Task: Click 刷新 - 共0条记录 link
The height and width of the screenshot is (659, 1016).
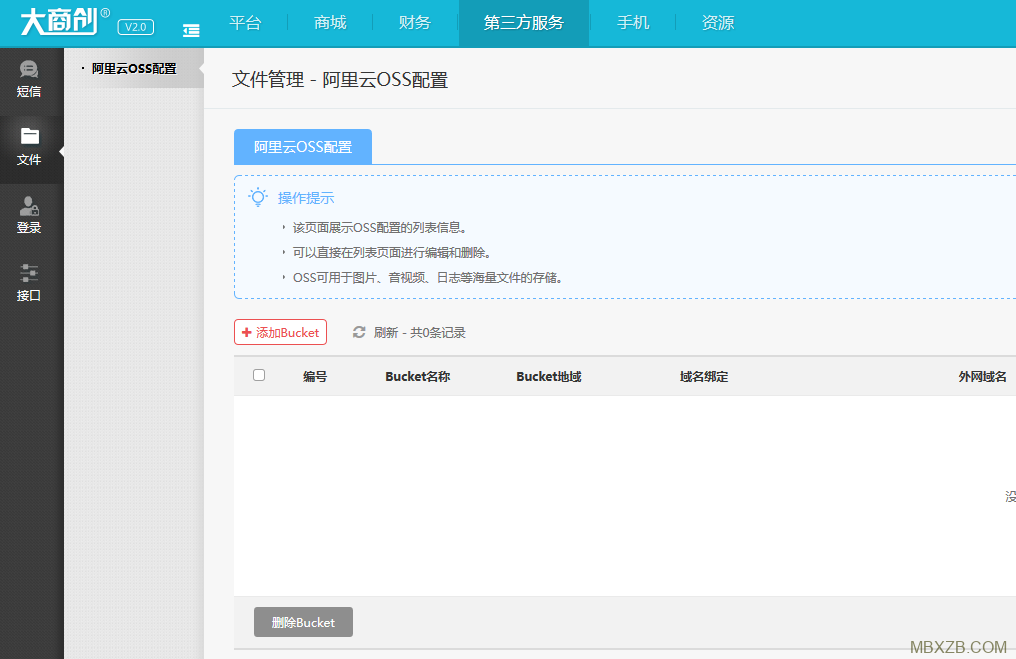Action: [419, 332]
